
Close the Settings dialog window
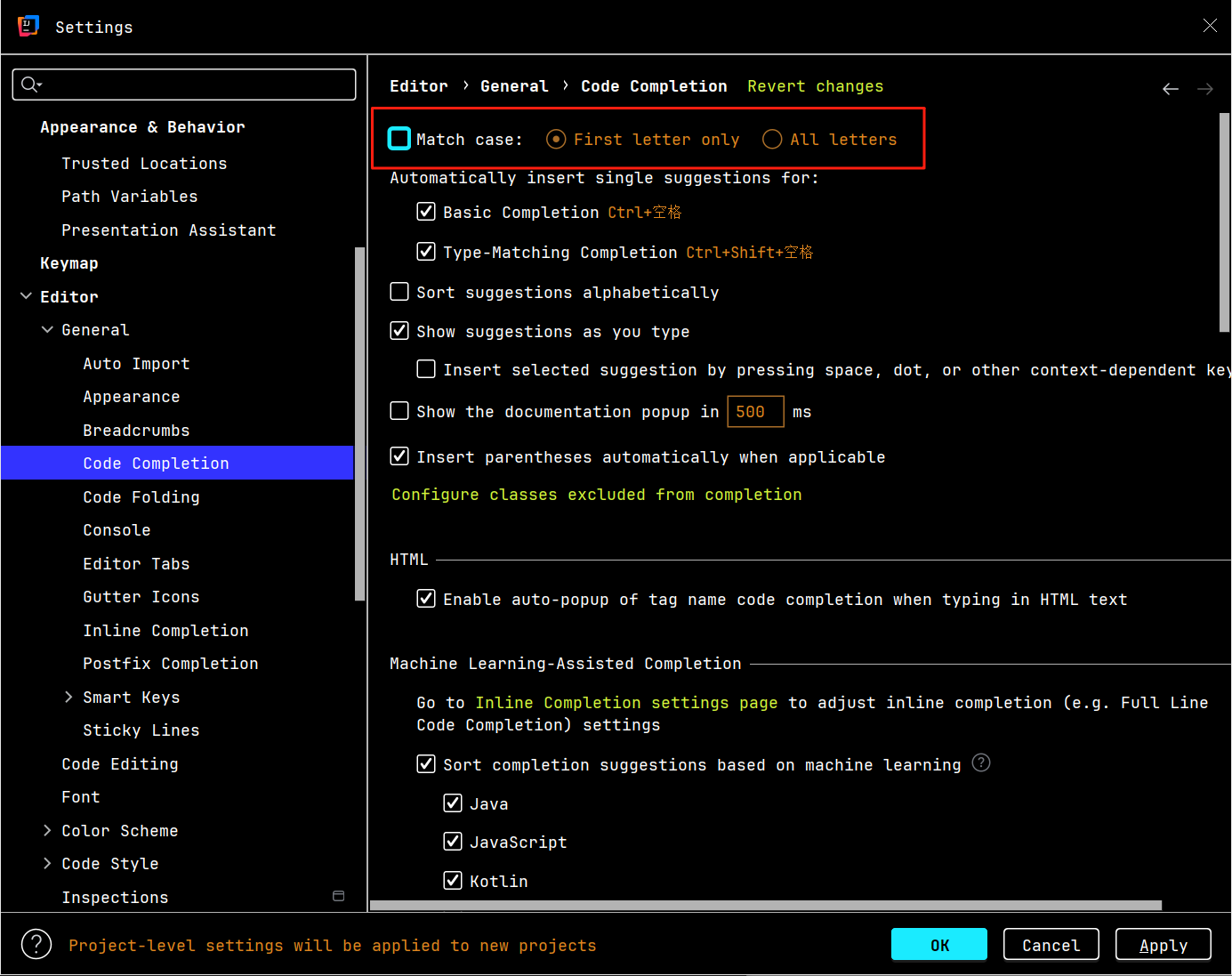(x=1210, y=26)
